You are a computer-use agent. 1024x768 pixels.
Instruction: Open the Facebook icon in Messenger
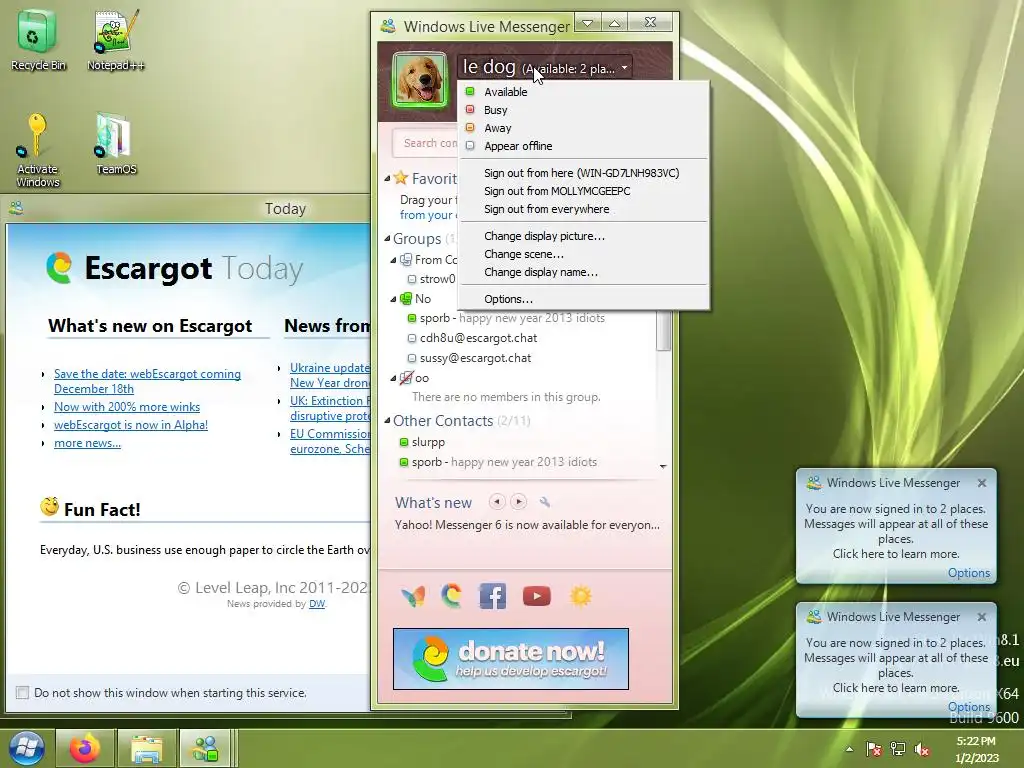493,596
